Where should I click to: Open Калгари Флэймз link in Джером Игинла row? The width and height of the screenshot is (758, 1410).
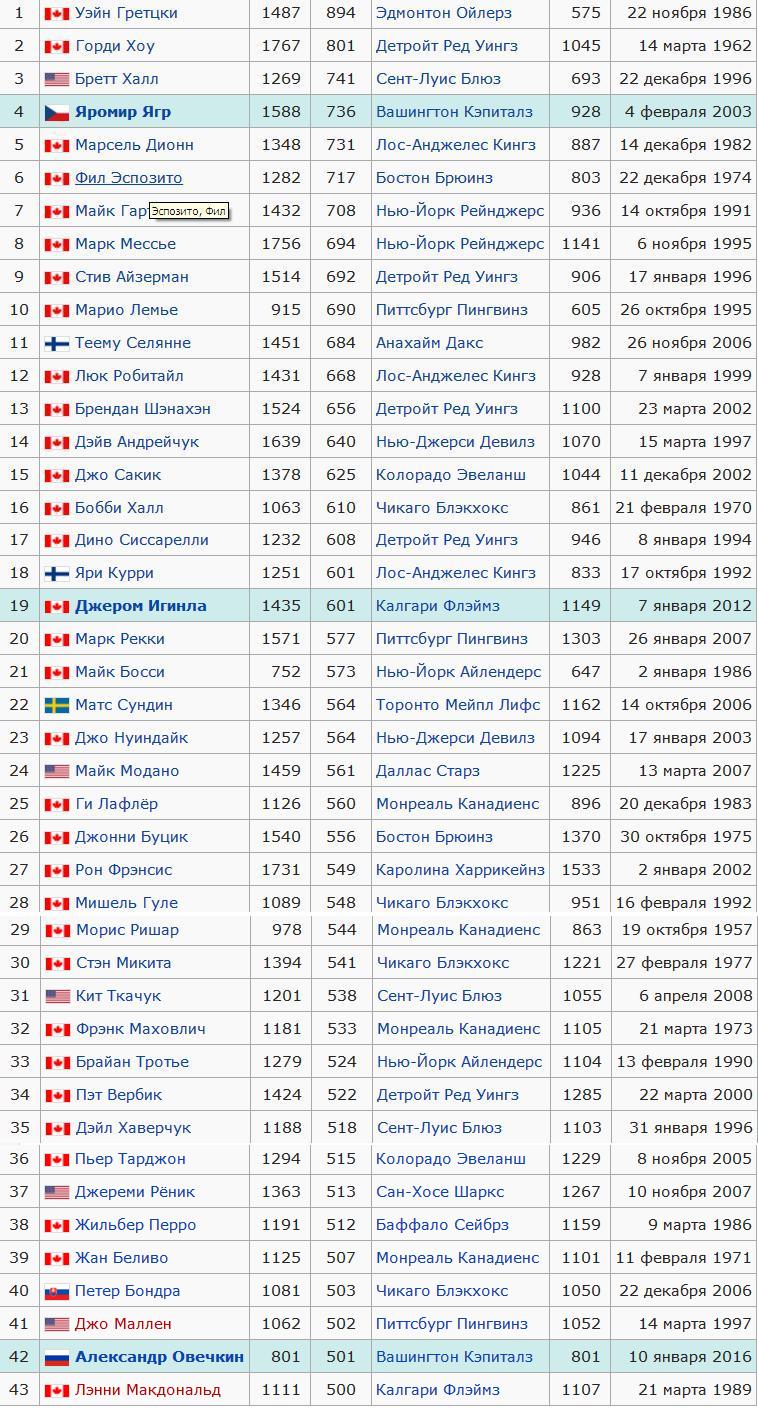438,606
